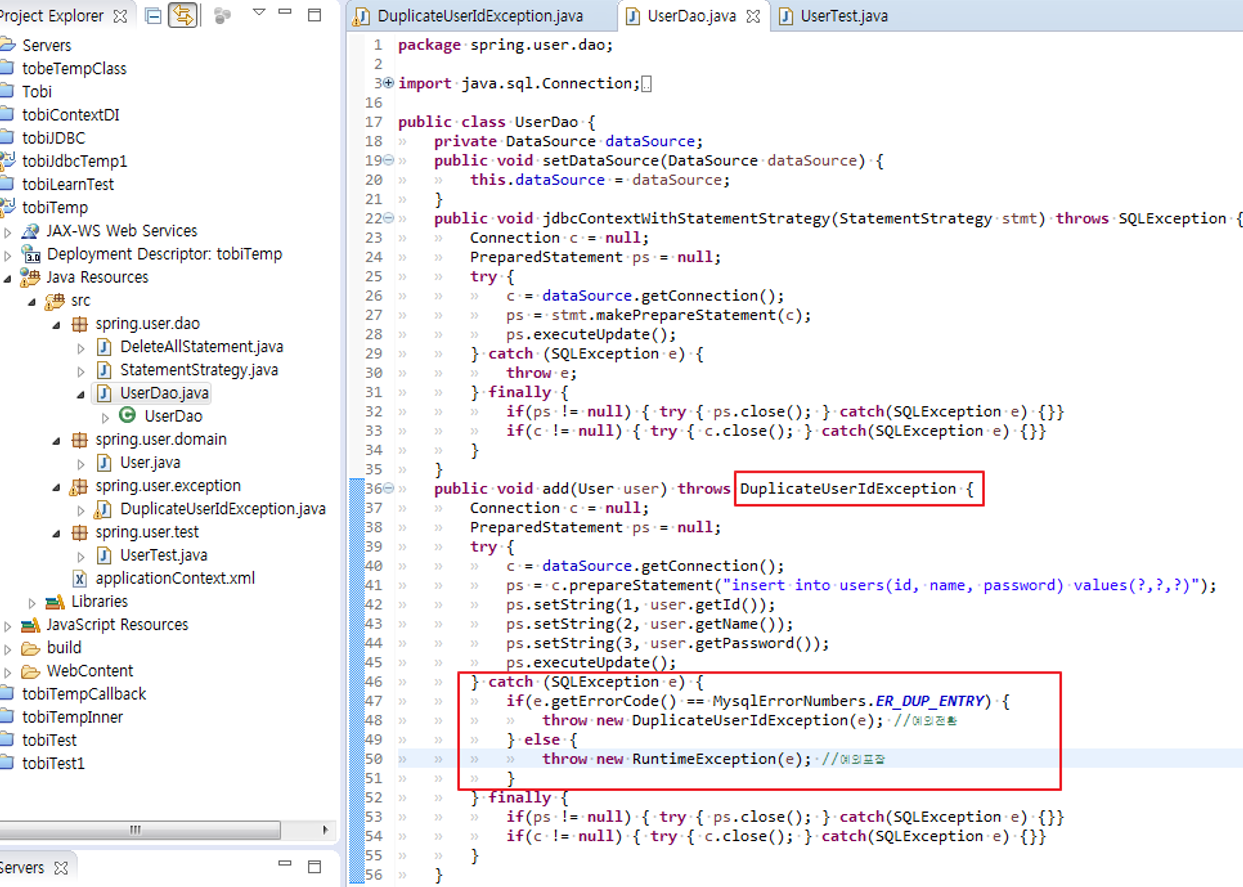This screenshot has height=887, width=1243.
Task: Click the focus task icon in Project Explorer toolbar
Action: point(222,16)
